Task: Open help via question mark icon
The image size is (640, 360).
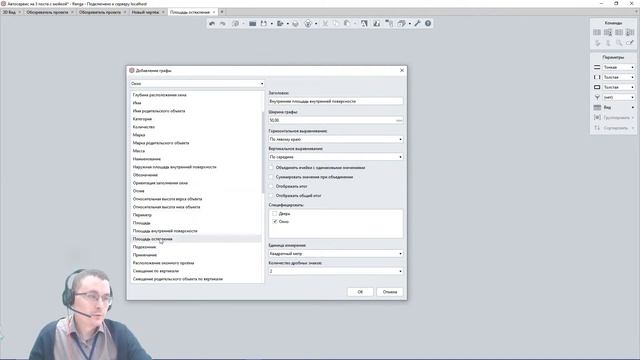Action: tap(428, 24)
